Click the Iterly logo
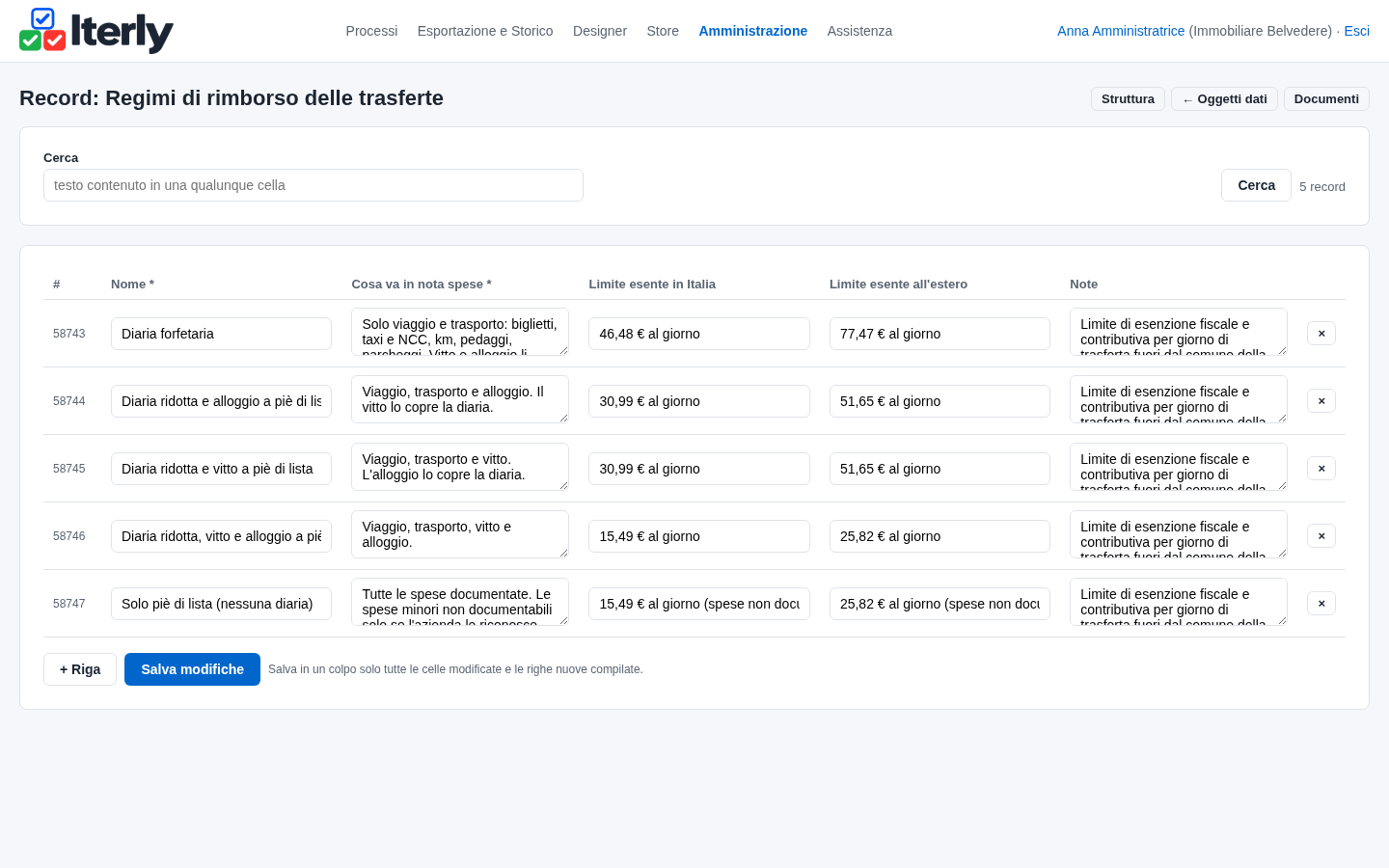 click(96, 31)
